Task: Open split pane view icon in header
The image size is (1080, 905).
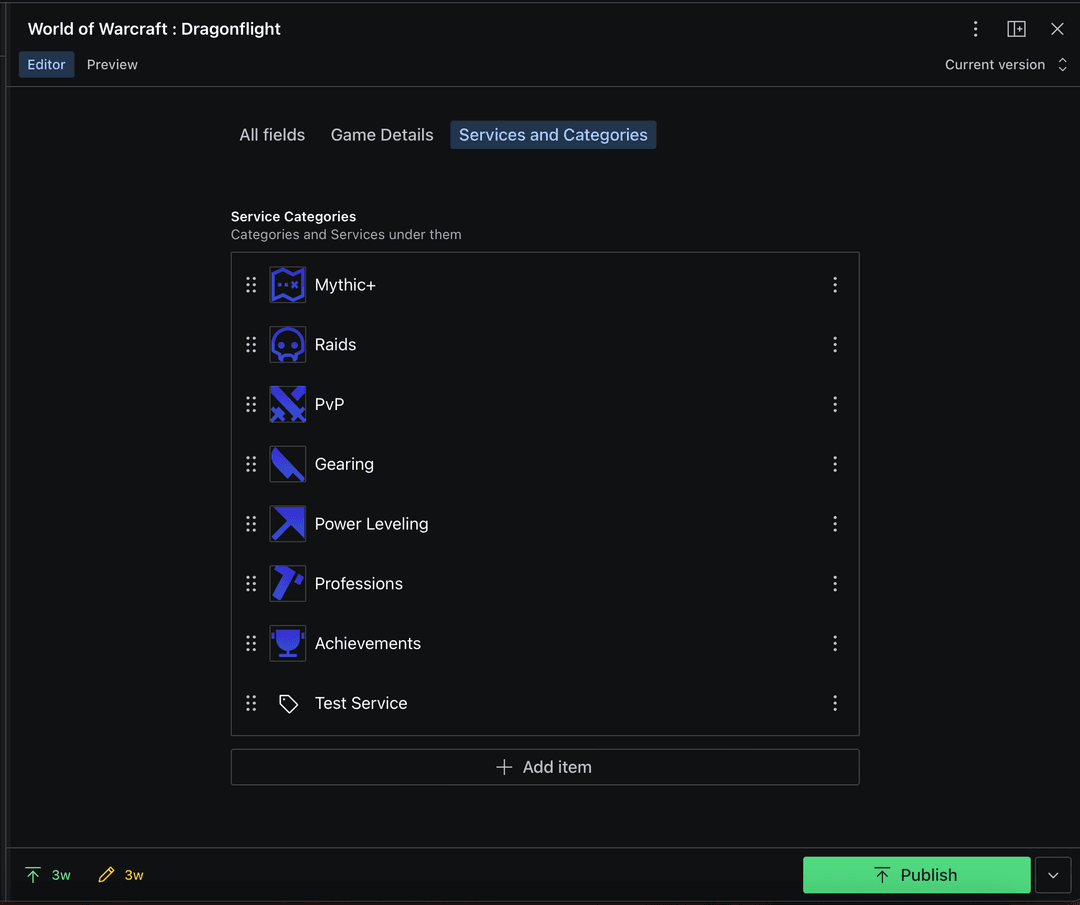Action: (1016, 29)
